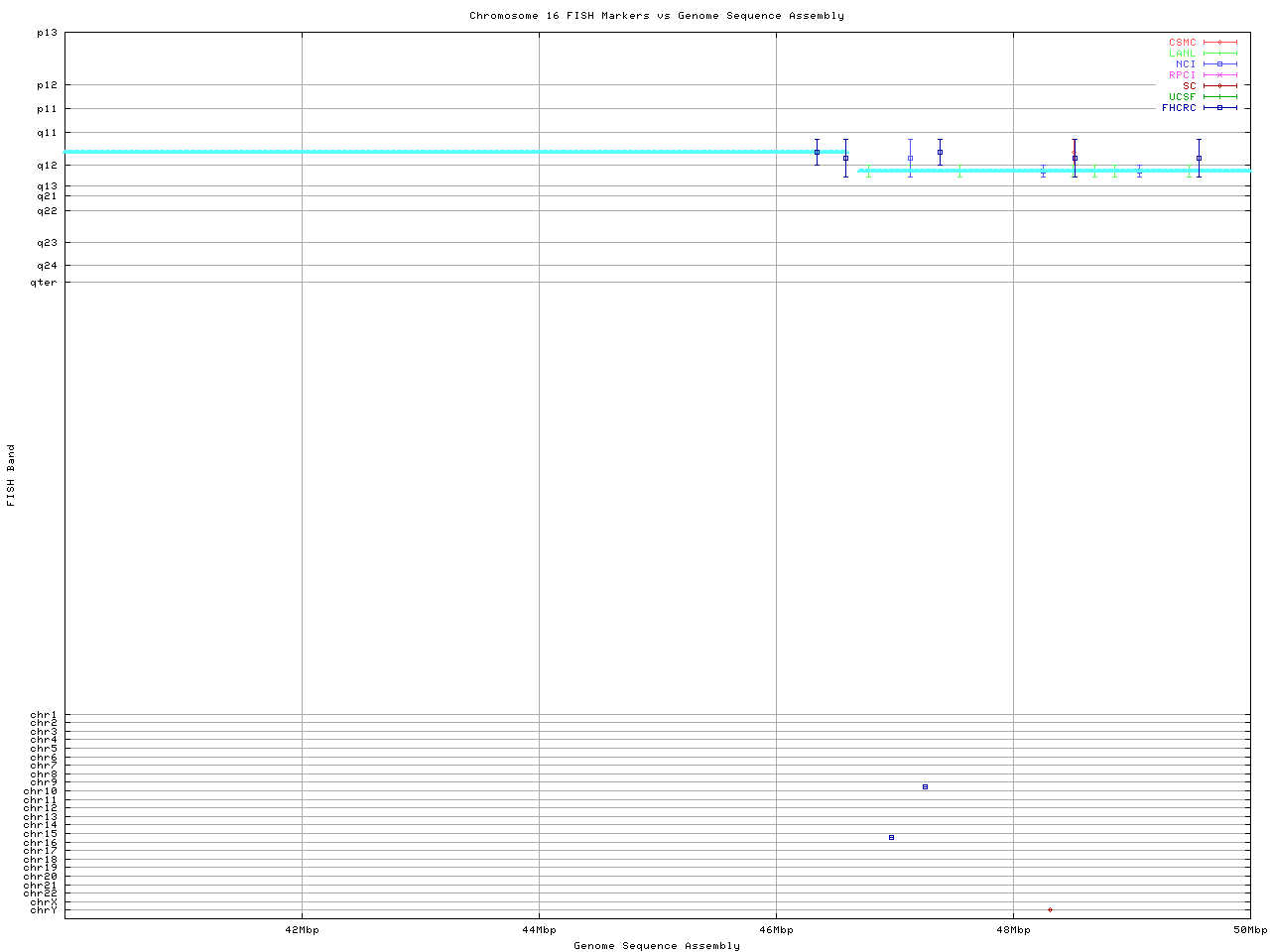Click the 42Mbp x-axis tick label
Viewport: 1270px width, 952px height.
click(x=302, y=930)
